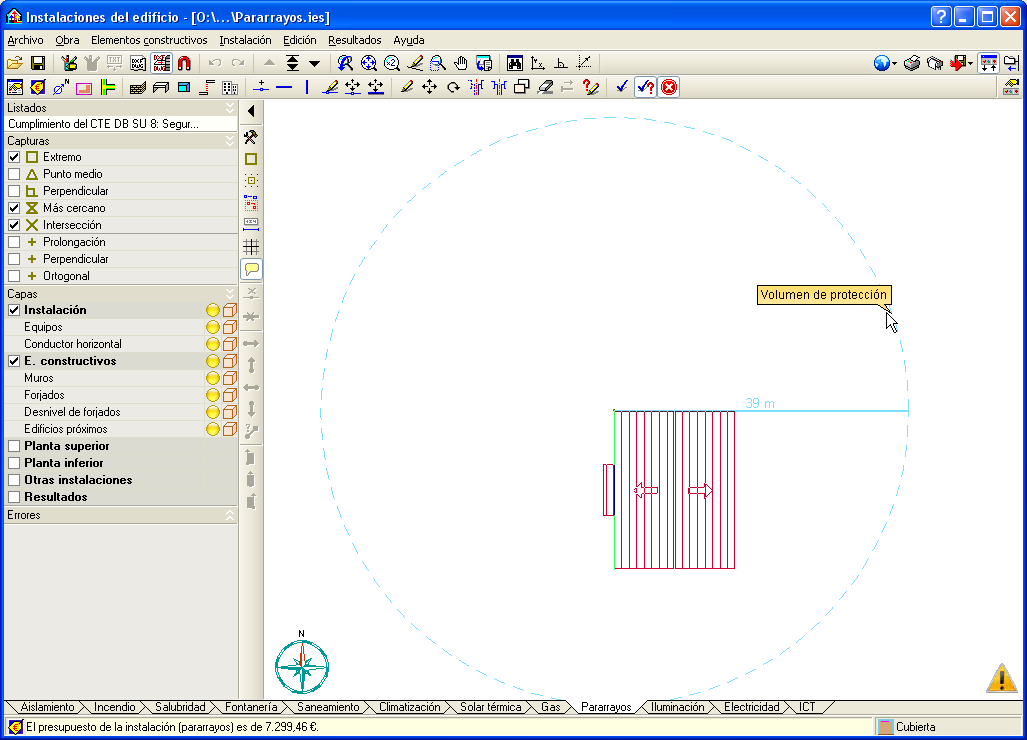Click the binoculars search icon
The height and width of the screenshot is (740, 1027).
click(515, 63)
